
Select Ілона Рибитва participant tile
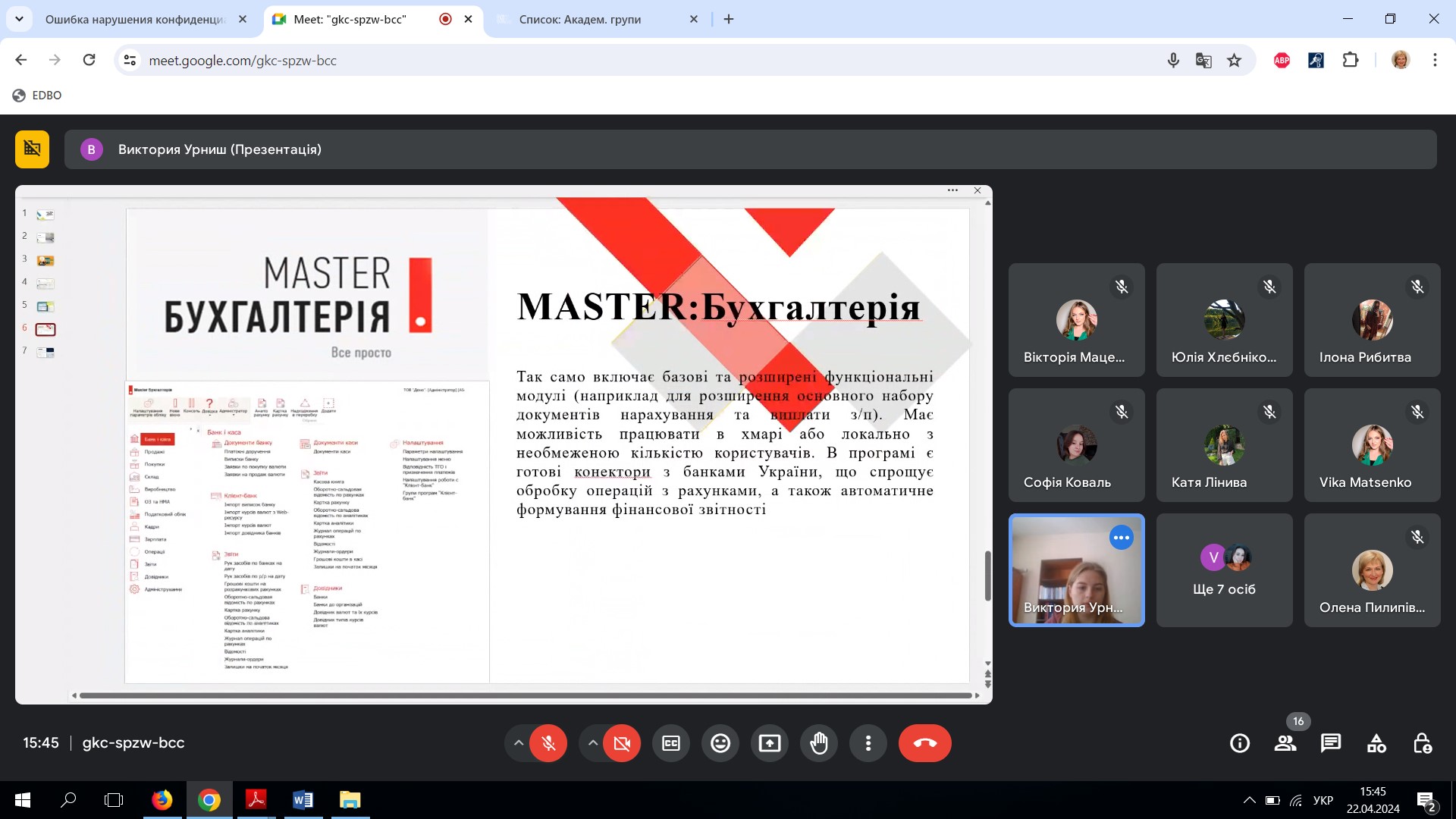point(1372,320)
